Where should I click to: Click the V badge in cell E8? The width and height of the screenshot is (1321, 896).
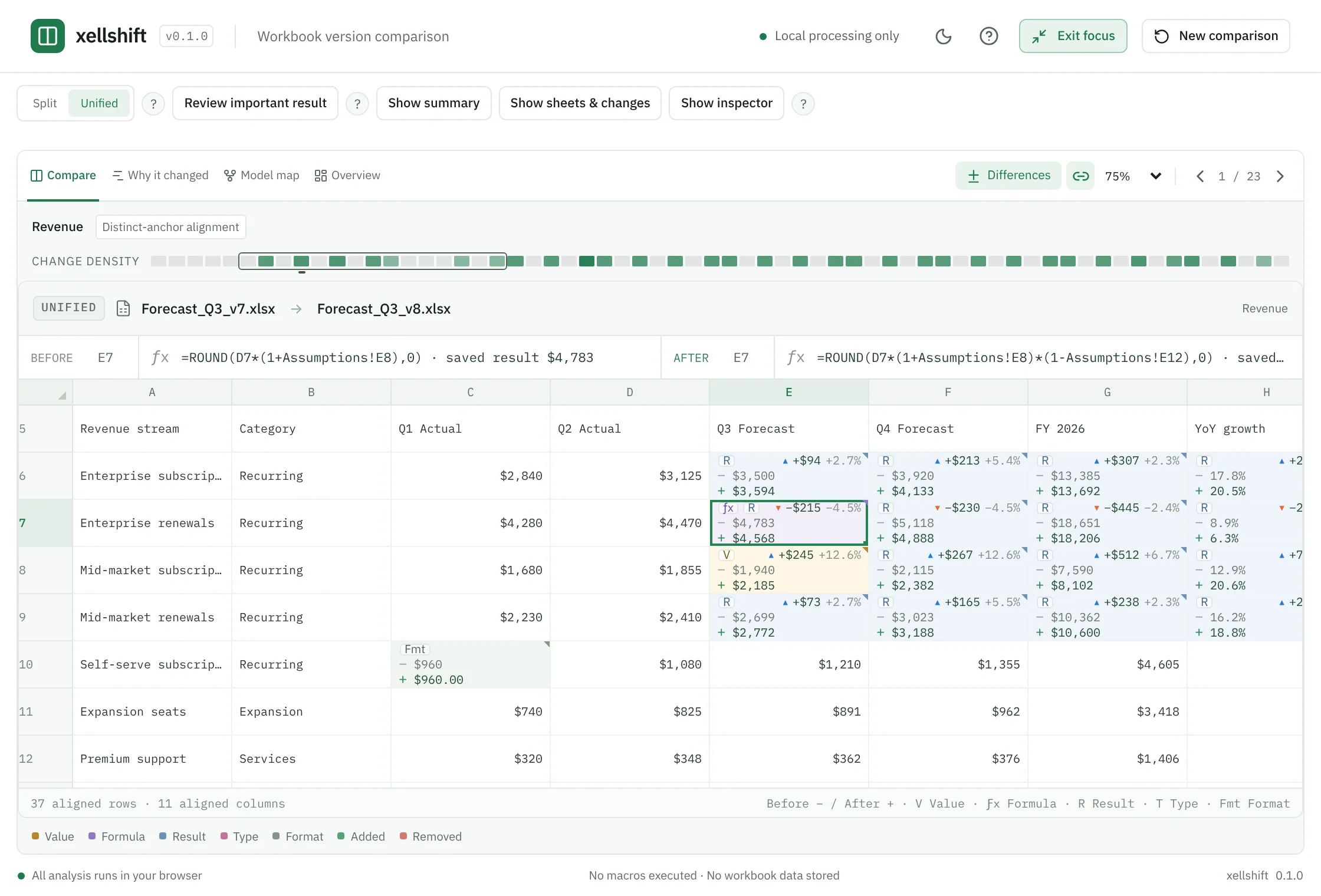click(x=727, y=555)
